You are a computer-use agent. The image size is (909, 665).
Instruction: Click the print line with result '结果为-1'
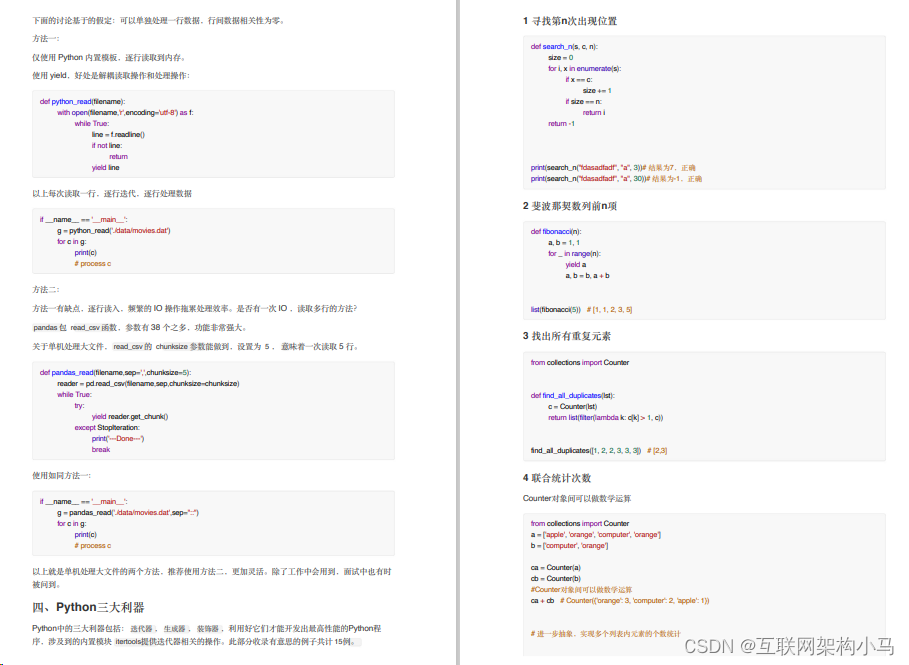616,179
